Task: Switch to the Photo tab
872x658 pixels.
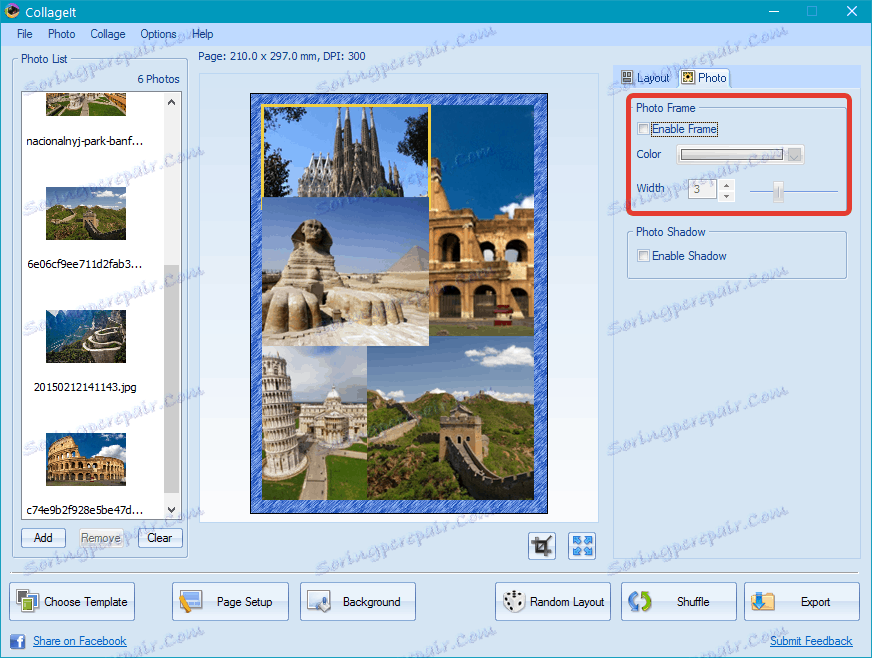Action: [705, 78]
